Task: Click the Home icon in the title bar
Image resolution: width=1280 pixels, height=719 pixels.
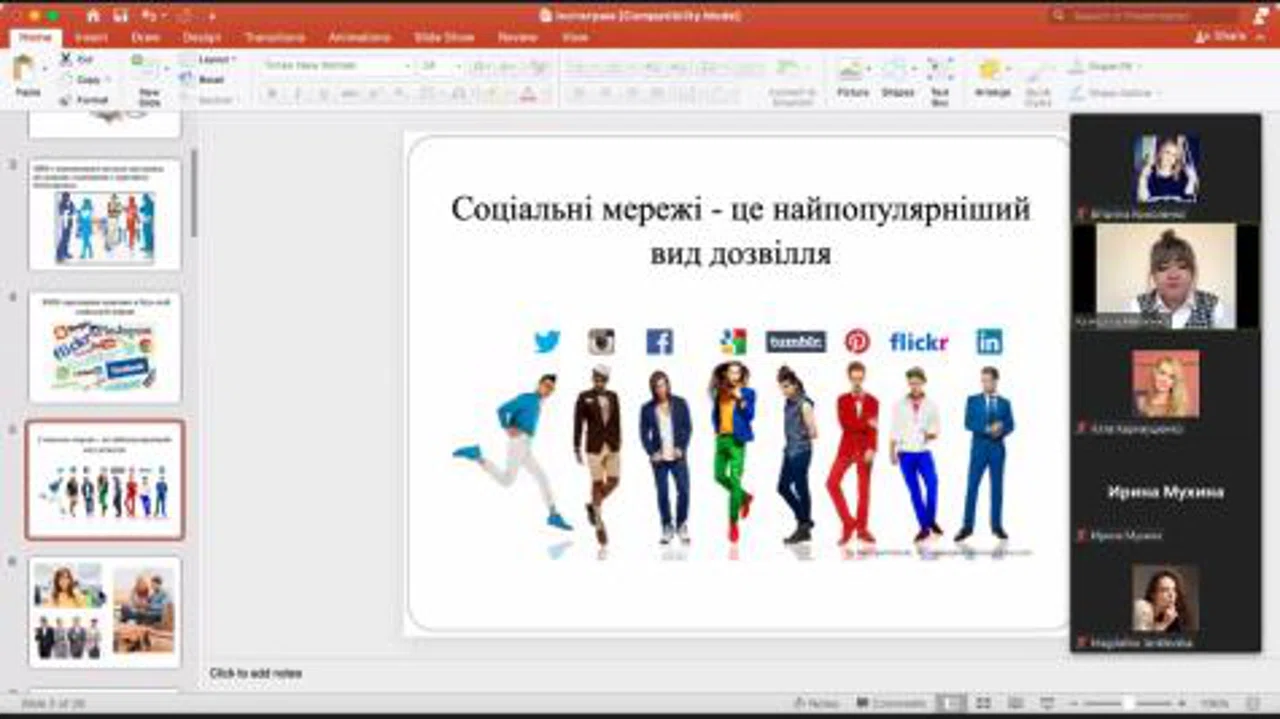Action: pos(93,15)
